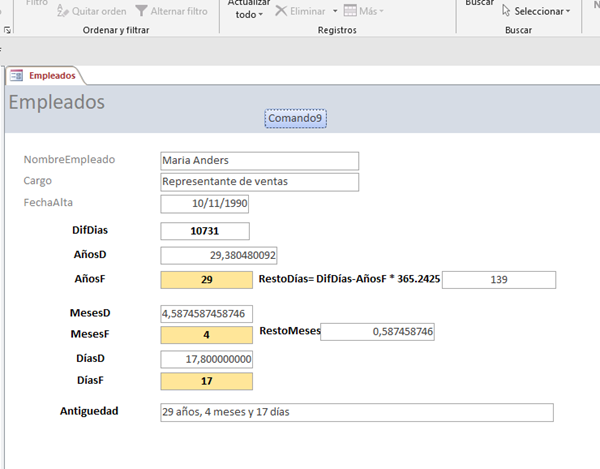Click the Antigüedad result text box
Screen dimensions: 600x469
pos(356,412)
